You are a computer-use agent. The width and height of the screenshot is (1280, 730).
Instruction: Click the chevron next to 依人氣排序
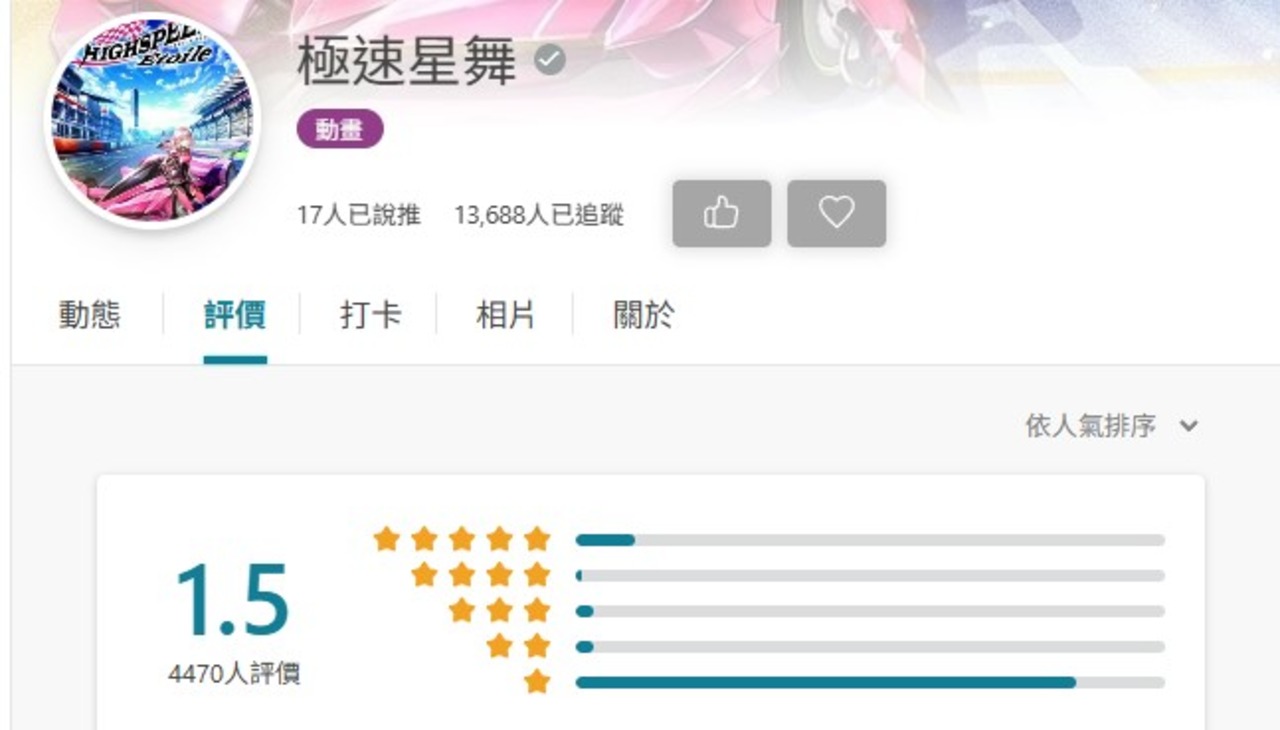(x=1188, y=426)
